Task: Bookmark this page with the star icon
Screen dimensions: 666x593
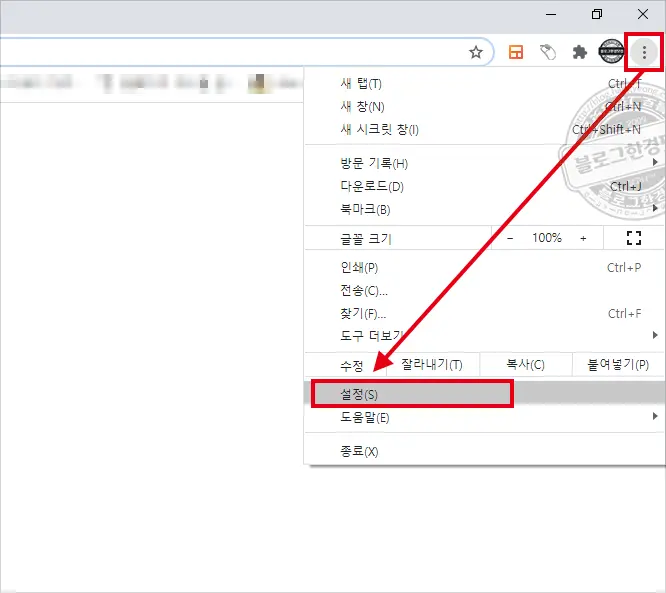Action: [x=476, y=52]
